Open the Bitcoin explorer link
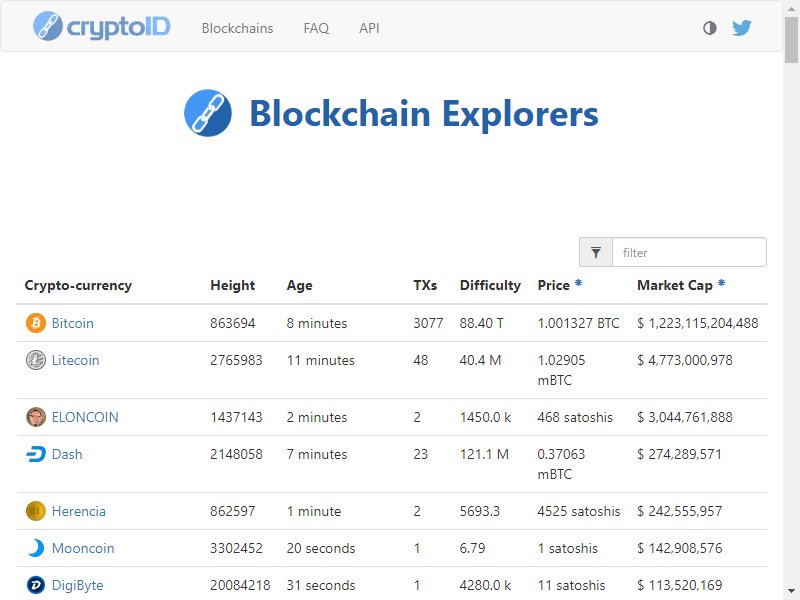The height and width of the screenshot is (600, 800). tap(72, 323)
